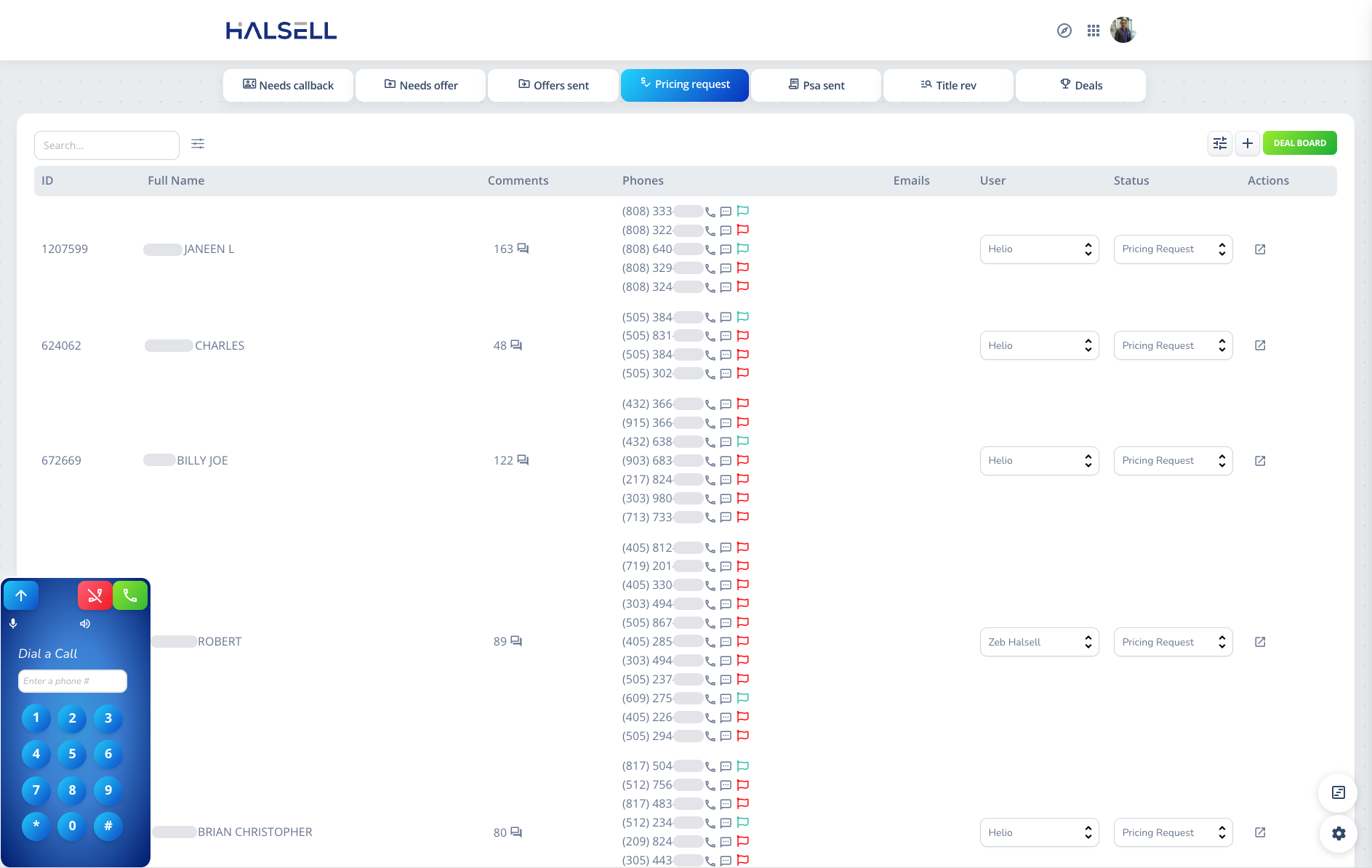Open the apps grid menu
This screenshot has width=1372, height=868.
[1093, 31]
